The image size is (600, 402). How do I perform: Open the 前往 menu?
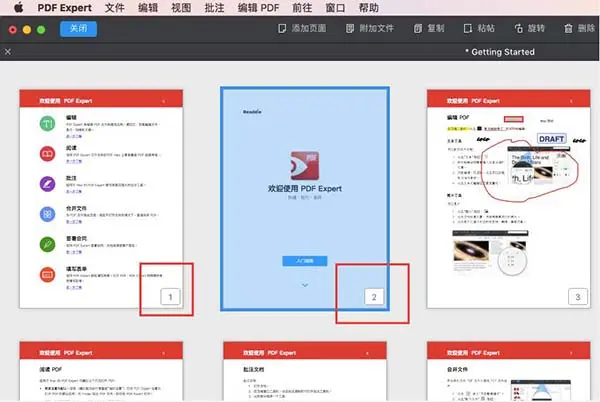pos(302,8)
